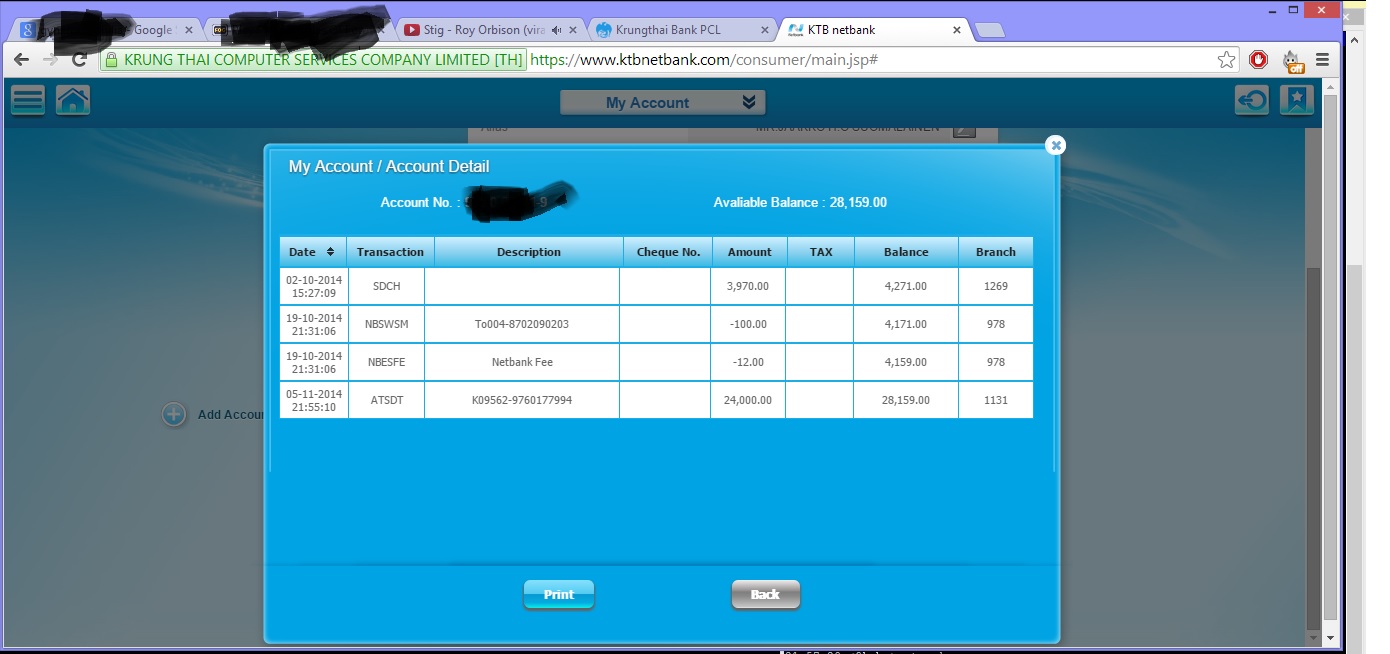Image resolution: width=1390 pixels, height=654 pixels.
Task: Go to the netbank home icon
Action: tap(73, 100)
